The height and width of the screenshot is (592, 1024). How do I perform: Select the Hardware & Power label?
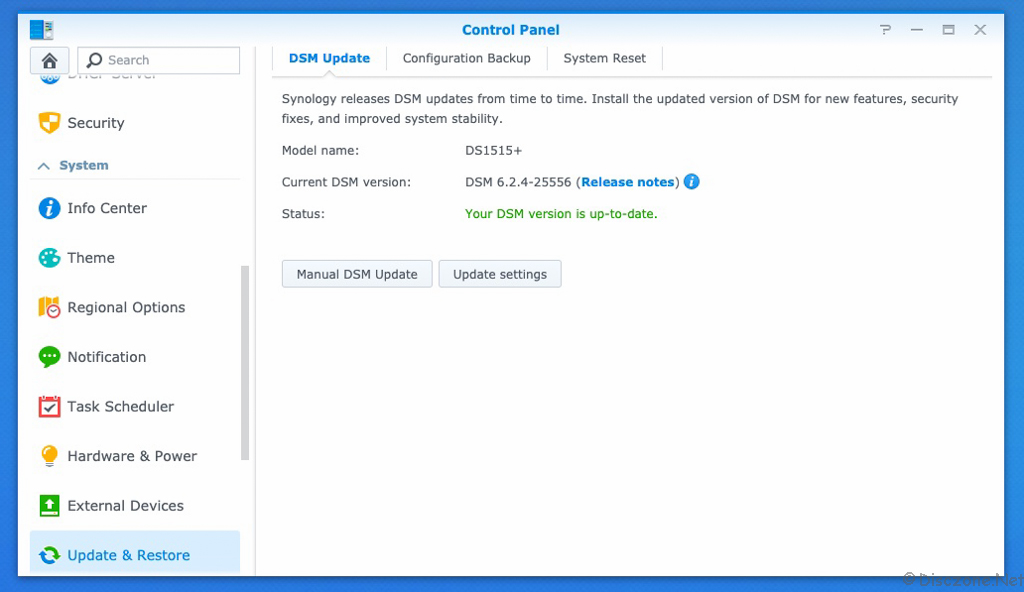point(132,456)
